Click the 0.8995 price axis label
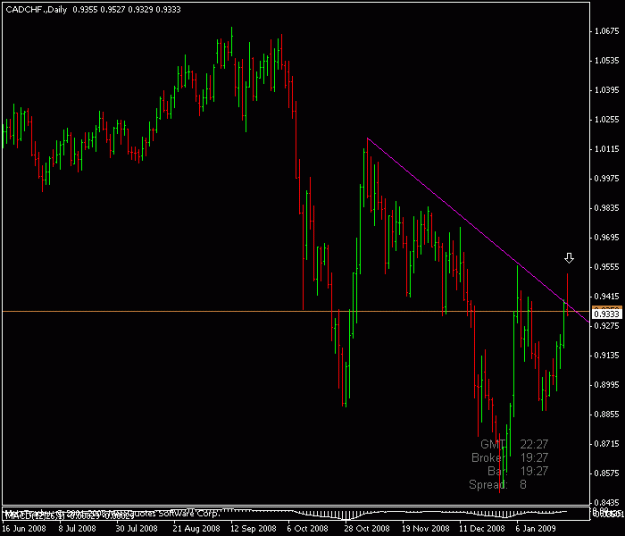Image resolution: width=625 pixels, height=536 pixels. 607,385
